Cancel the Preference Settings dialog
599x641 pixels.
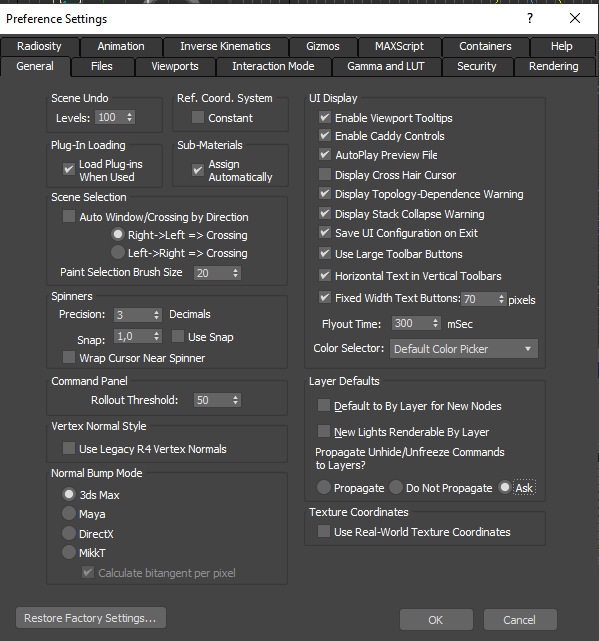point(520,620)
